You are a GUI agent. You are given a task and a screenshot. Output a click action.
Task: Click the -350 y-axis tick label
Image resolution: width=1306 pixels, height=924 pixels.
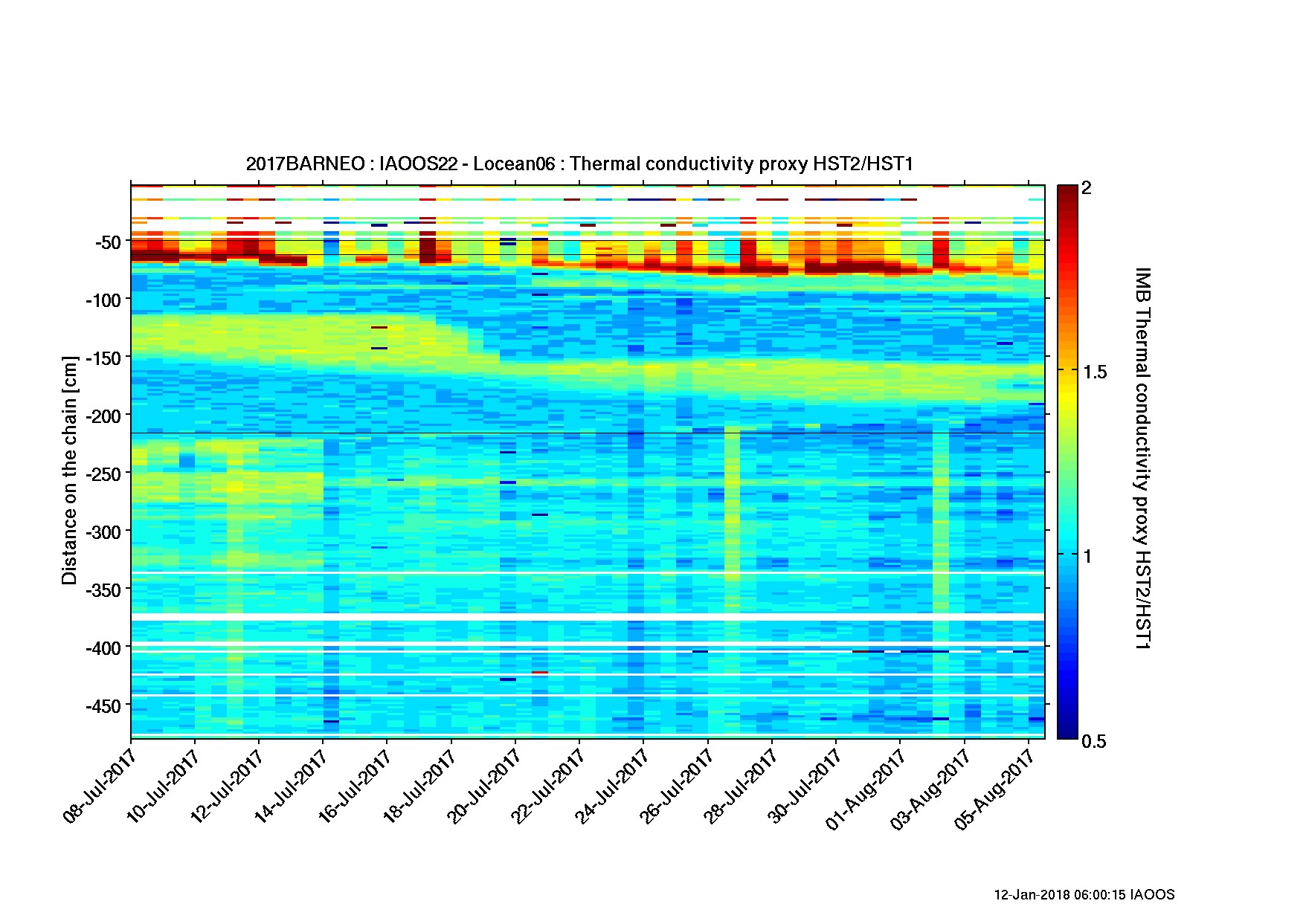[102, 589]
